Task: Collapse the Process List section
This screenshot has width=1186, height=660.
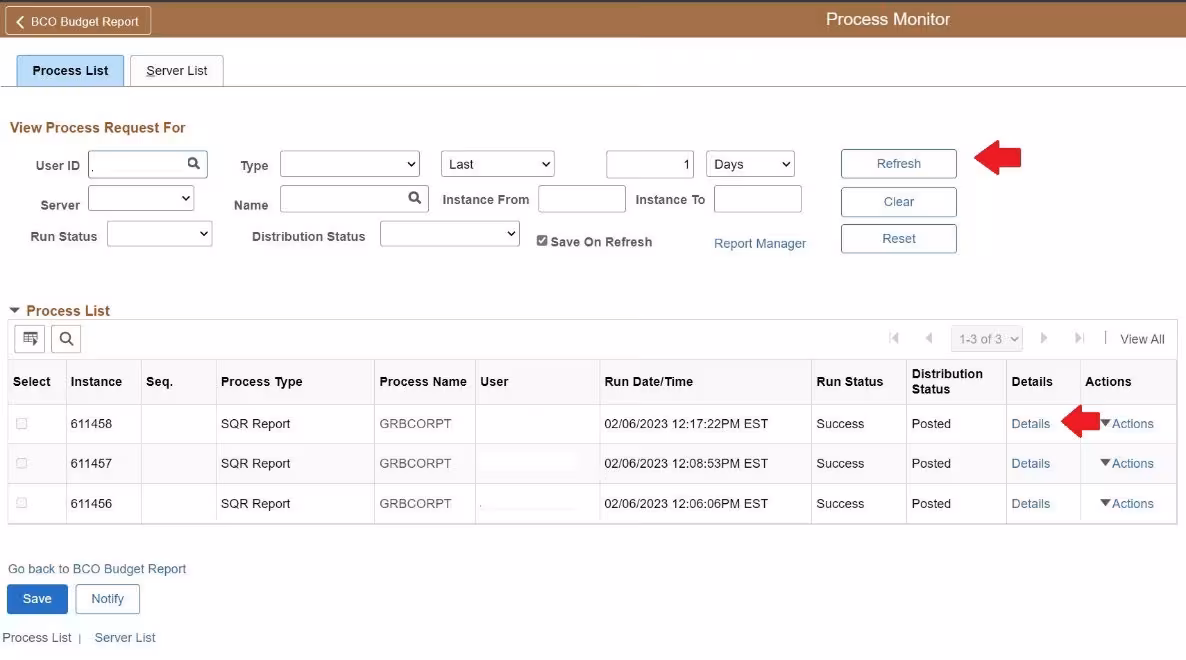Action: tap(14, 310)
